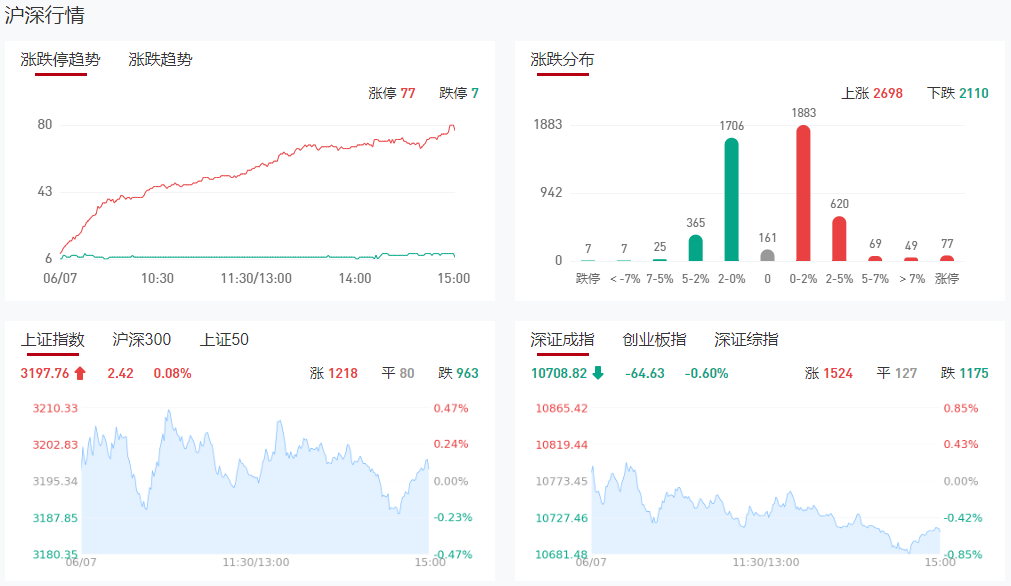1011x586 pixels.
Task: Click the 涨跌分布 panel title
Action: pyautogui.click(x=562, y=59)
